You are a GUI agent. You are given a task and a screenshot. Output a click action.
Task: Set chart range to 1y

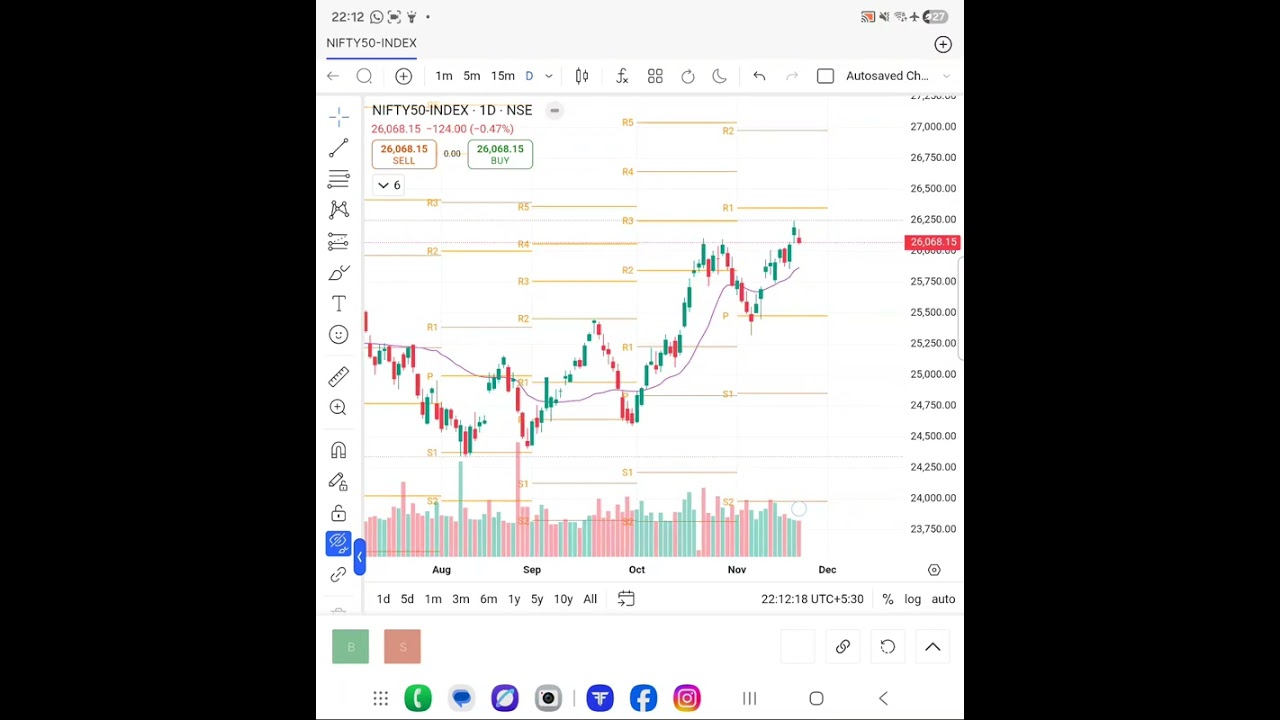tap(514, 599)
